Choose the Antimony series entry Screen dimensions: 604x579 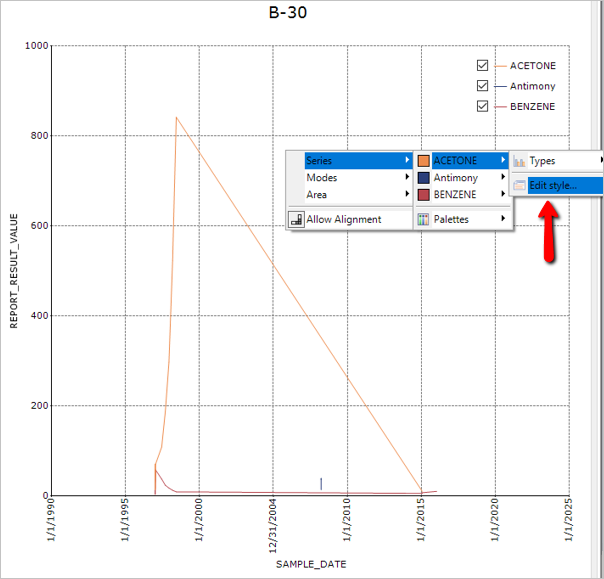tap(456, 178)
